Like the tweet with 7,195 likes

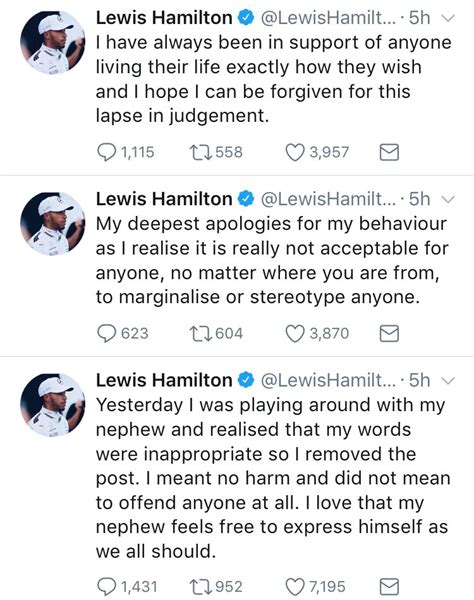[x=295, y=587]
